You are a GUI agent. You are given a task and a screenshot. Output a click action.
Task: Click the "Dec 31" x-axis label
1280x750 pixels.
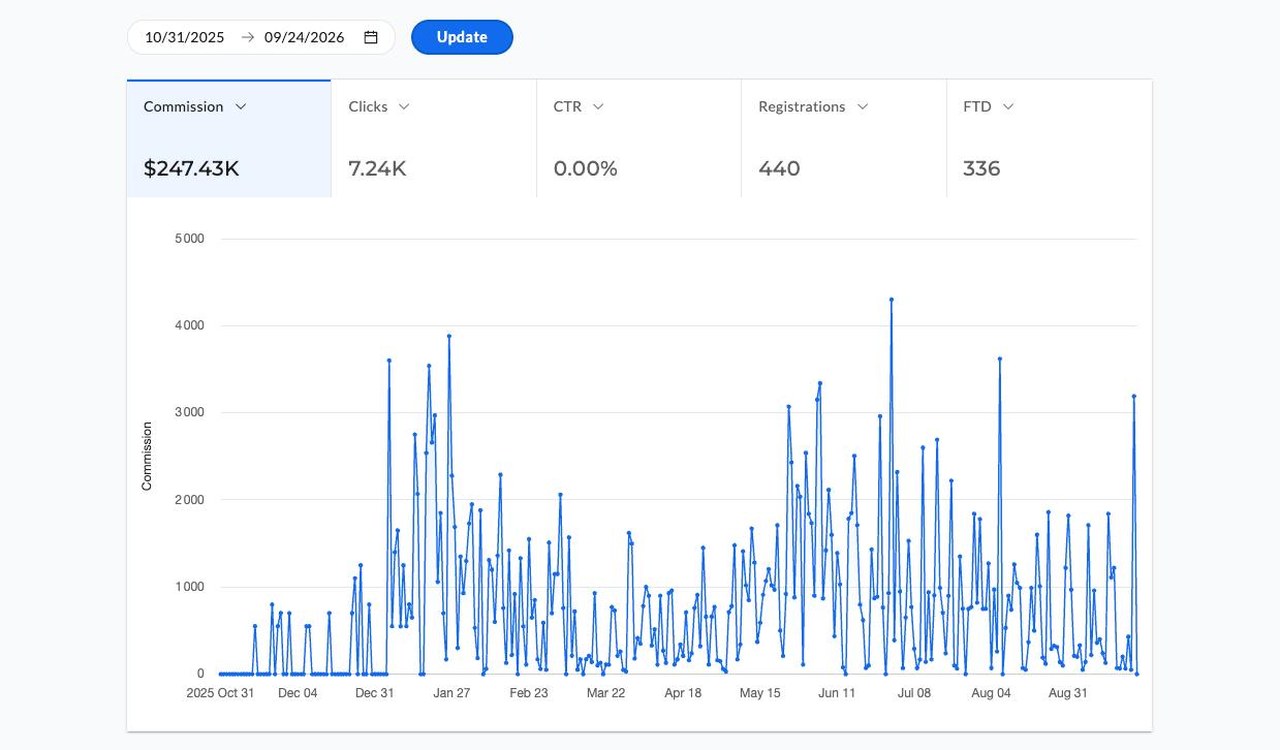point(374,693)
